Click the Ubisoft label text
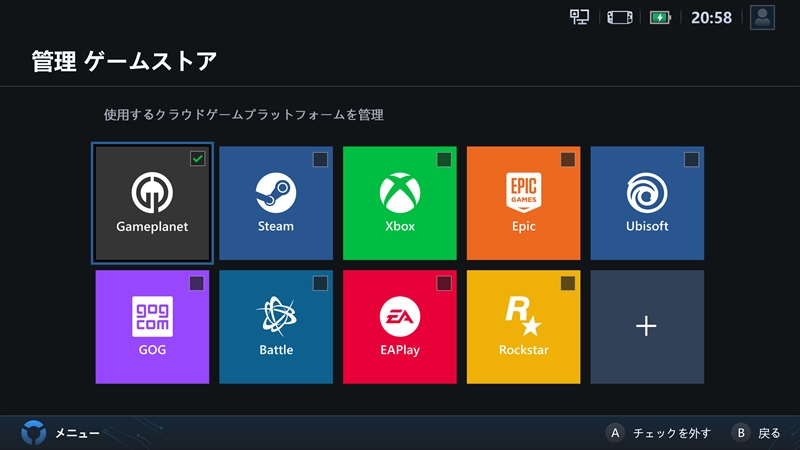The image size is (800, 450). 647,226
